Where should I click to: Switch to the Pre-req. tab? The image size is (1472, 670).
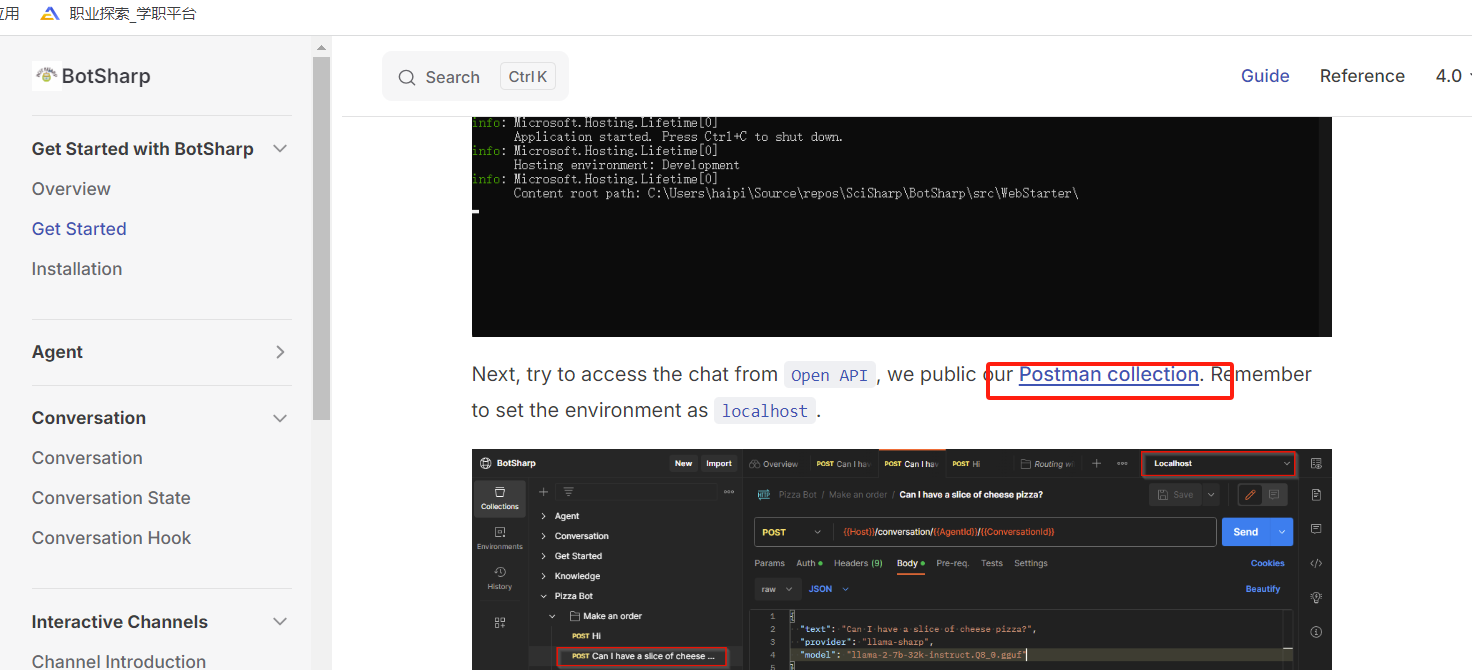tap(953, 563)
